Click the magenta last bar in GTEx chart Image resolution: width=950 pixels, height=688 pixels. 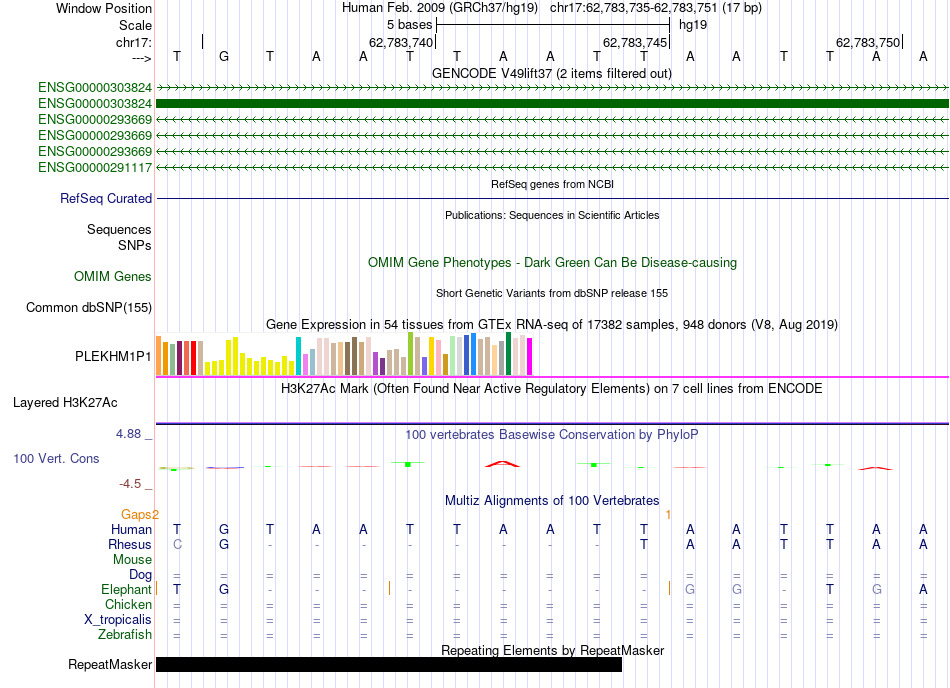tap(530, 357)
